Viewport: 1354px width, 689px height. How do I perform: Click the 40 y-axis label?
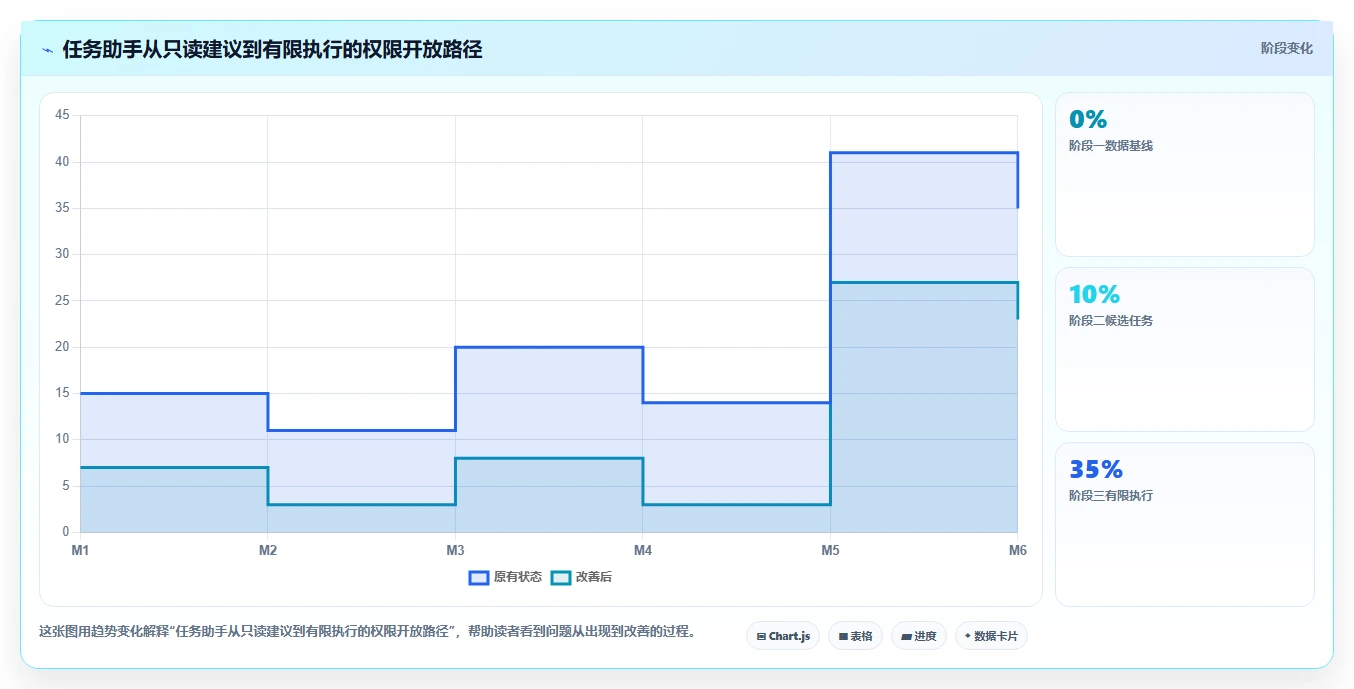pos(62,162)
